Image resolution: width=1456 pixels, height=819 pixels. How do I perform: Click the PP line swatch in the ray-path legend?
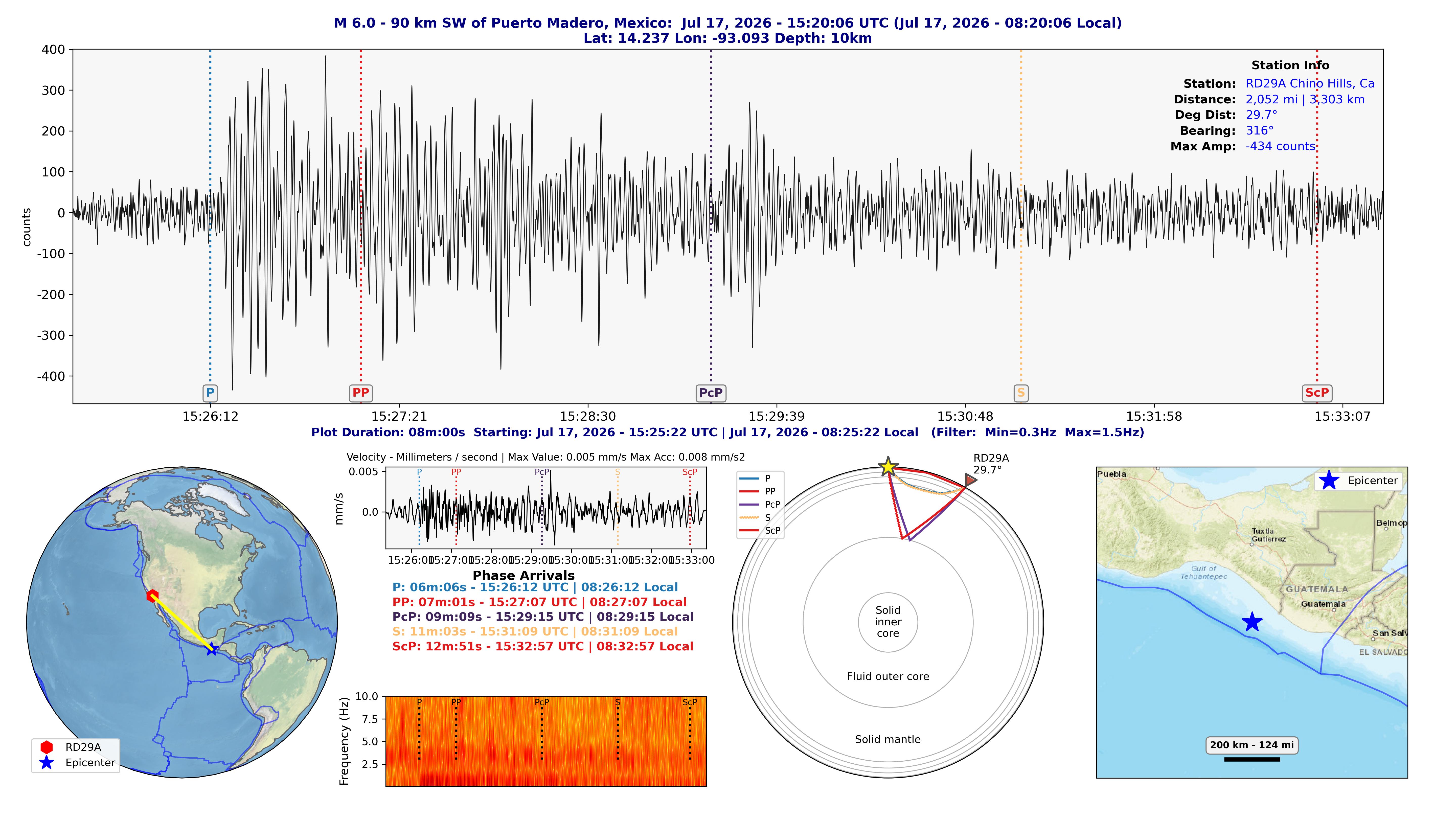point(749,491)
